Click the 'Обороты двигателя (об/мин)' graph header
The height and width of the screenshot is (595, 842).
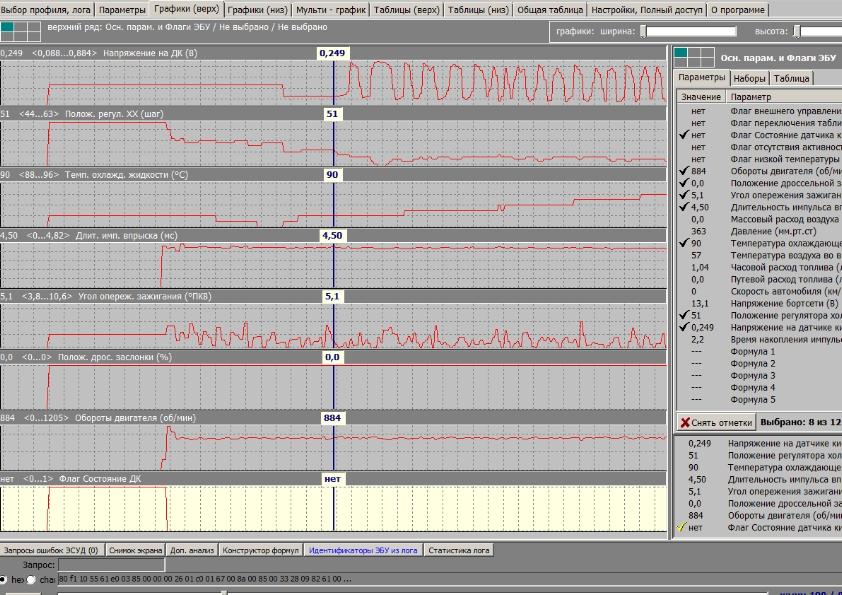pos(333,418)
